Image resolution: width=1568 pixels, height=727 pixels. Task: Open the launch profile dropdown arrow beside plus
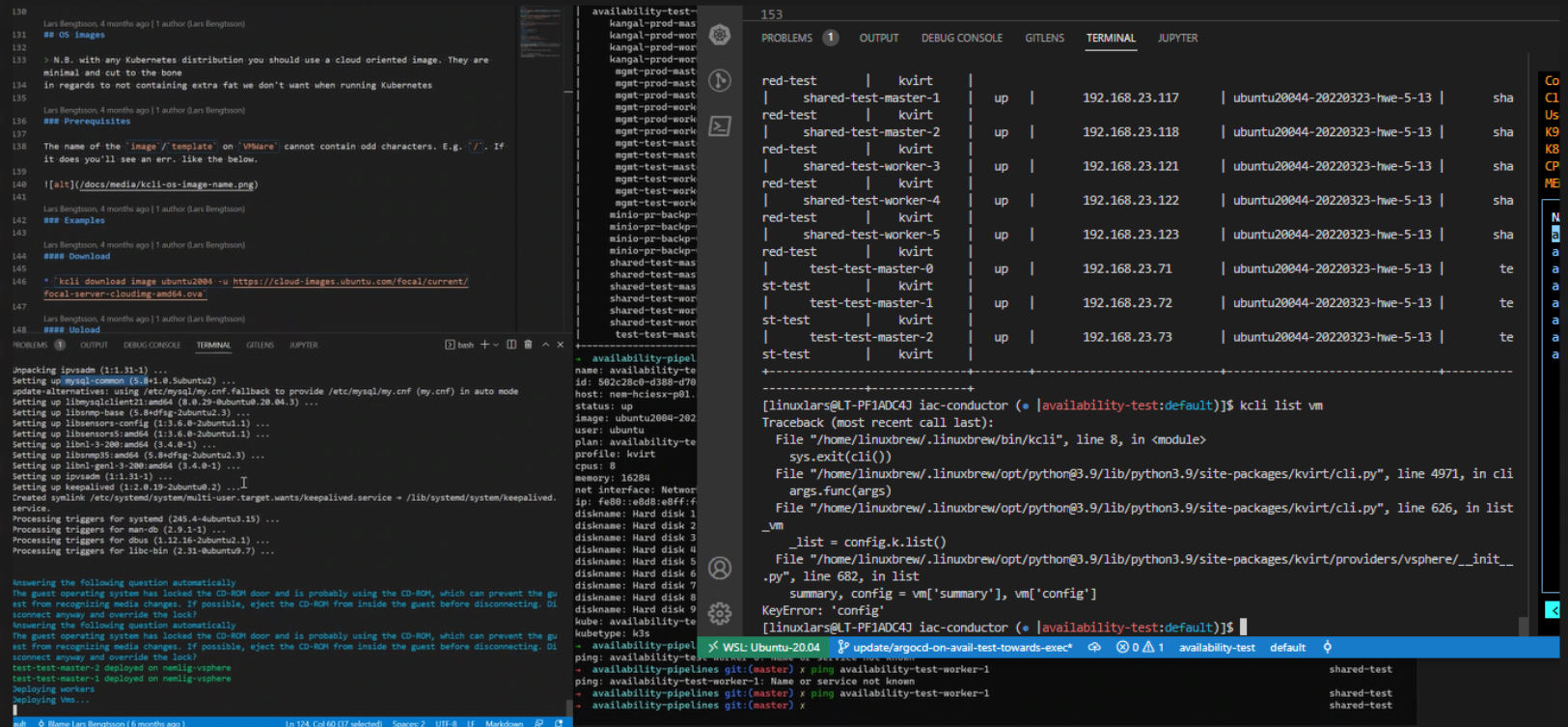point(496,345)
